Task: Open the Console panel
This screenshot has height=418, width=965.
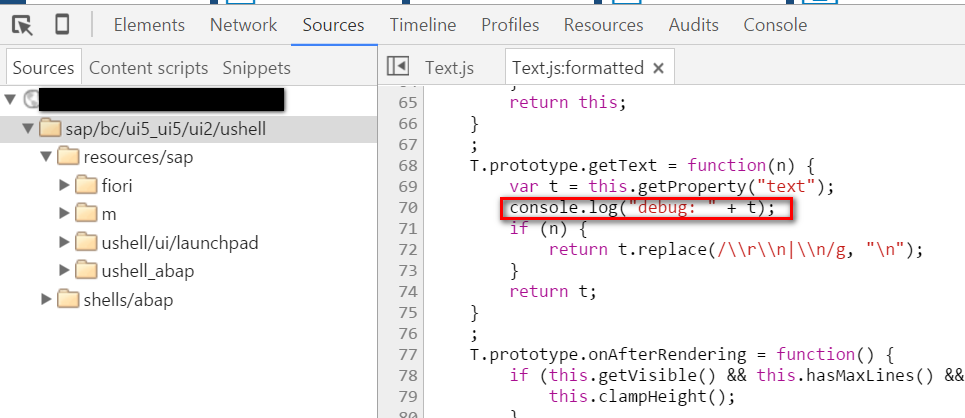Action: (x=775, y=25)
